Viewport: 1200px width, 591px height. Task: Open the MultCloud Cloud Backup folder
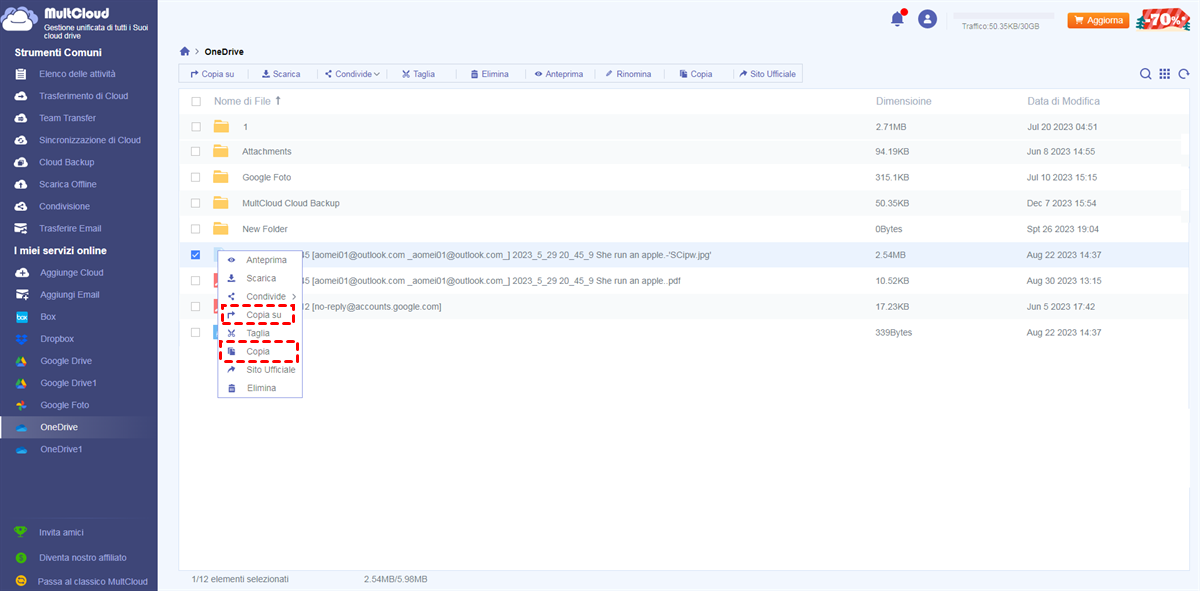(290, 203)
